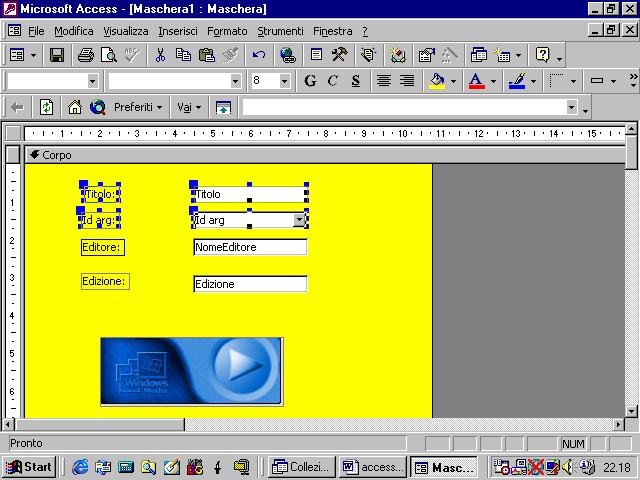Select the NomeEditore text box
This screenshot has height=480, width=640.
pos(250,247)
